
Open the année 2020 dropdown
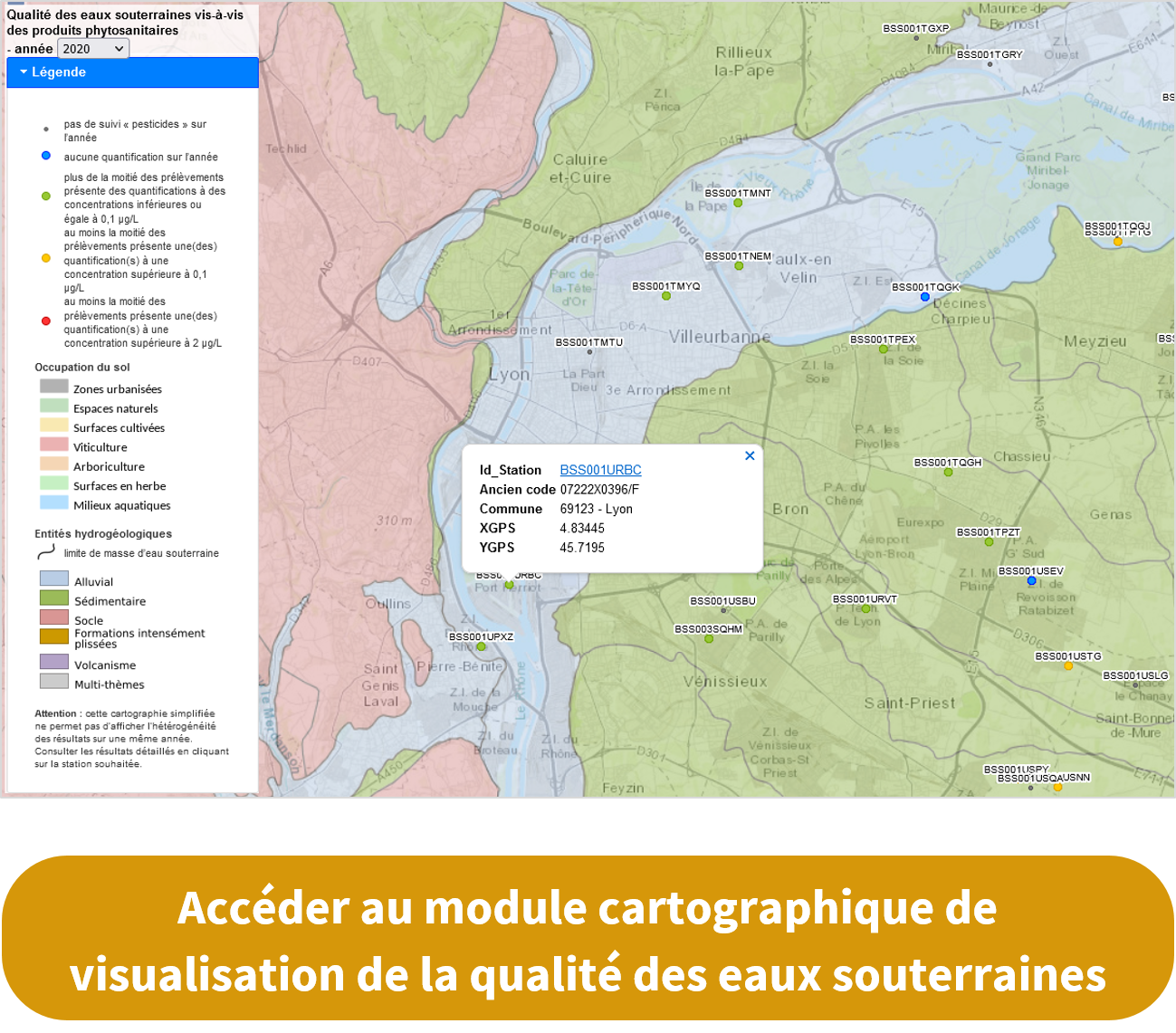92,49
